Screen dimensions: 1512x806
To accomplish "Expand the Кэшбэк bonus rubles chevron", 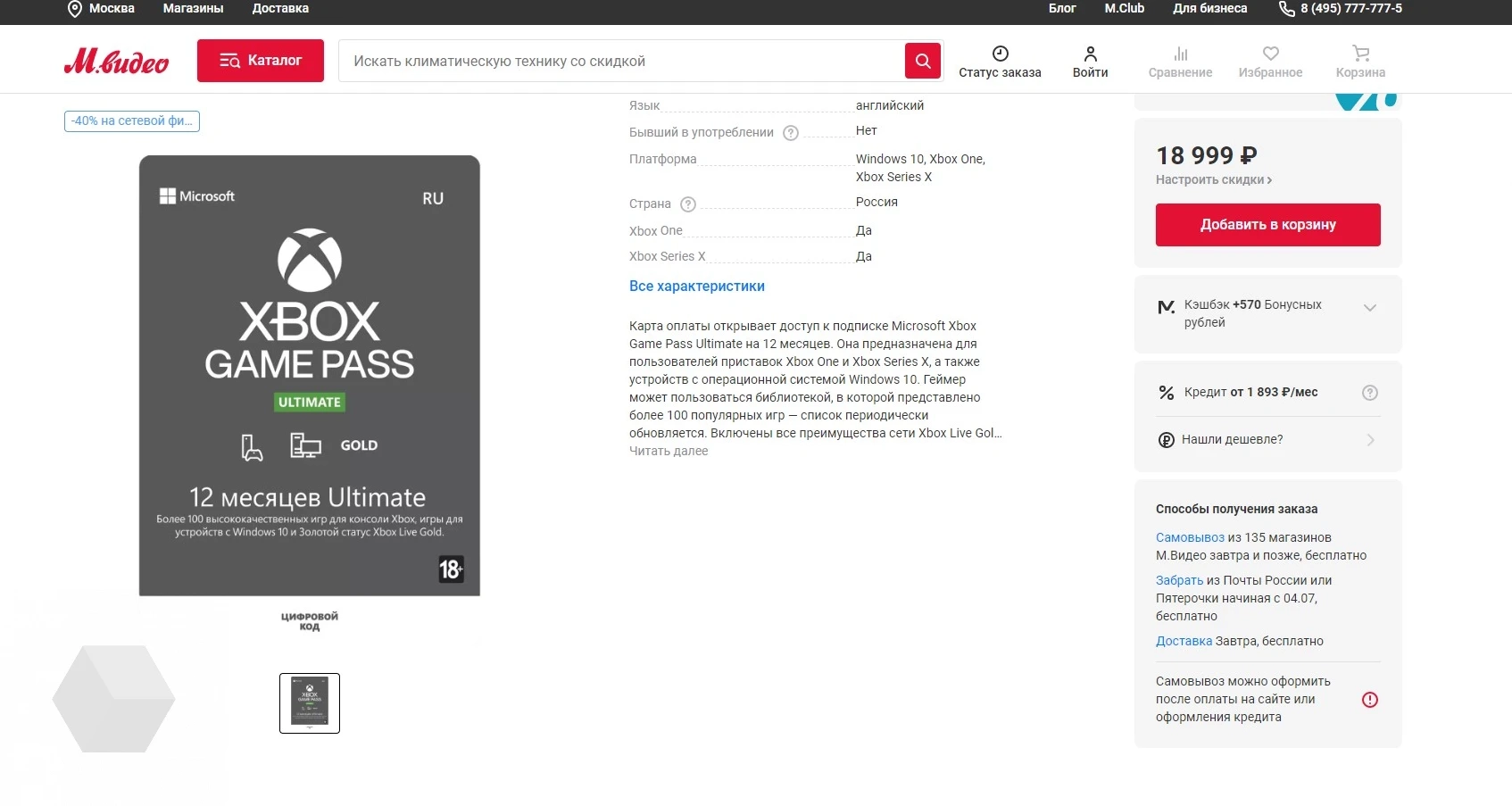I will (1370, 308).
